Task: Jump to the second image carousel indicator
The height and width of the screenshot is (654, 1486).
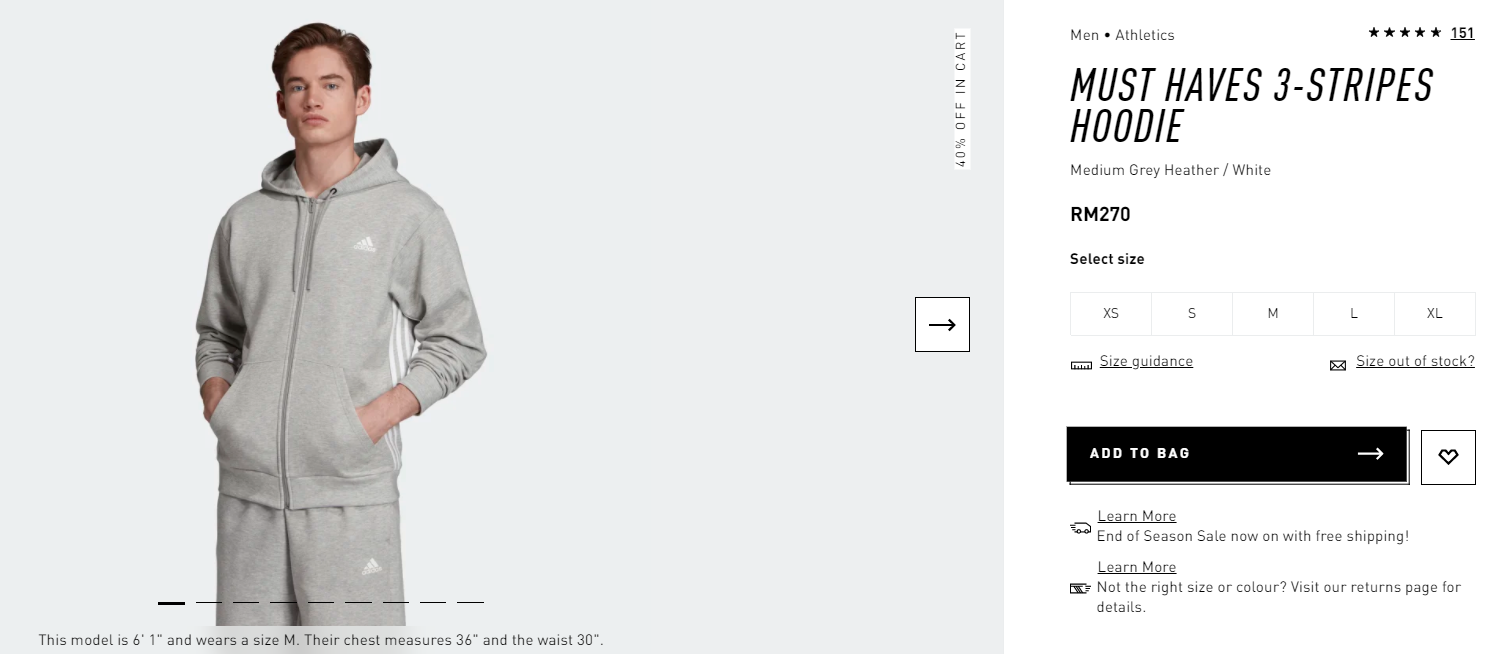Action: coord(209,603)
